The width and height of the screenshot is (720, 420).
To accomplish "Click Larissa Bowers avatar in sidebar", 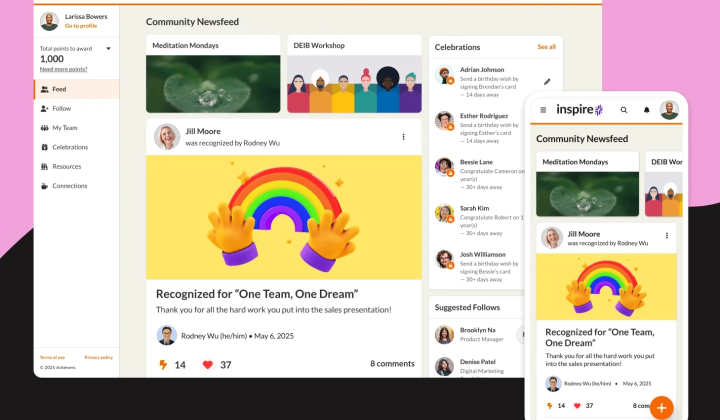I will point(49,21).
